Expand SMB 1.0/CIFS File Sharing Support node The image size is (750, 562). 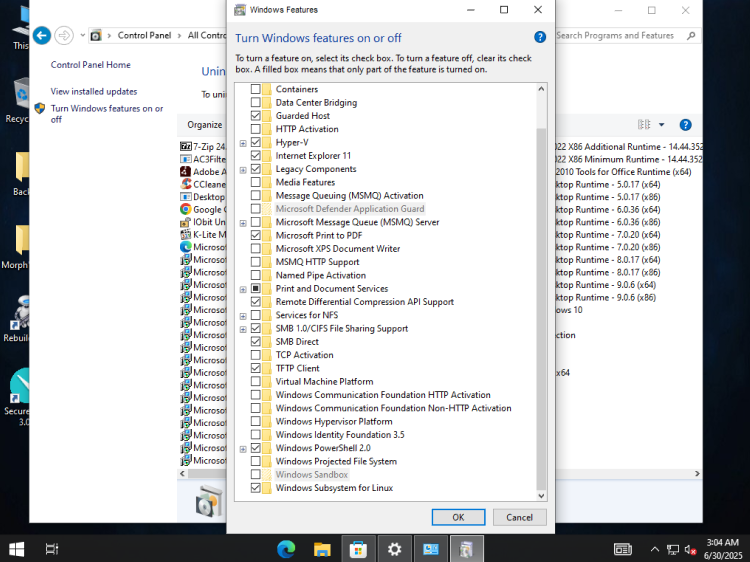(243, 329)
